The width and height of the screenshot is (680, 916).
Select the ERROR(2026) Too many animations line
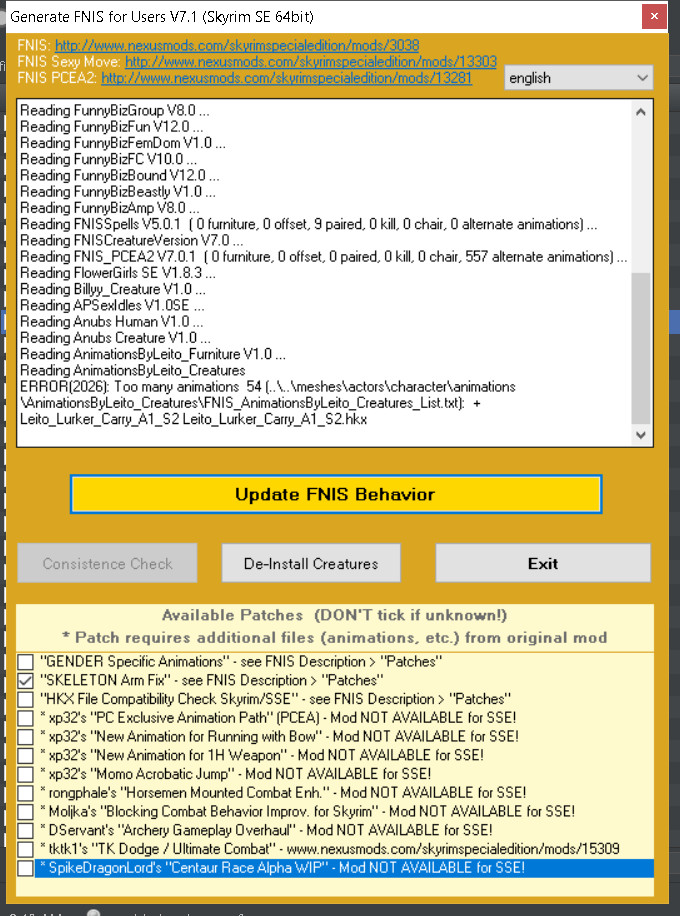268,387
